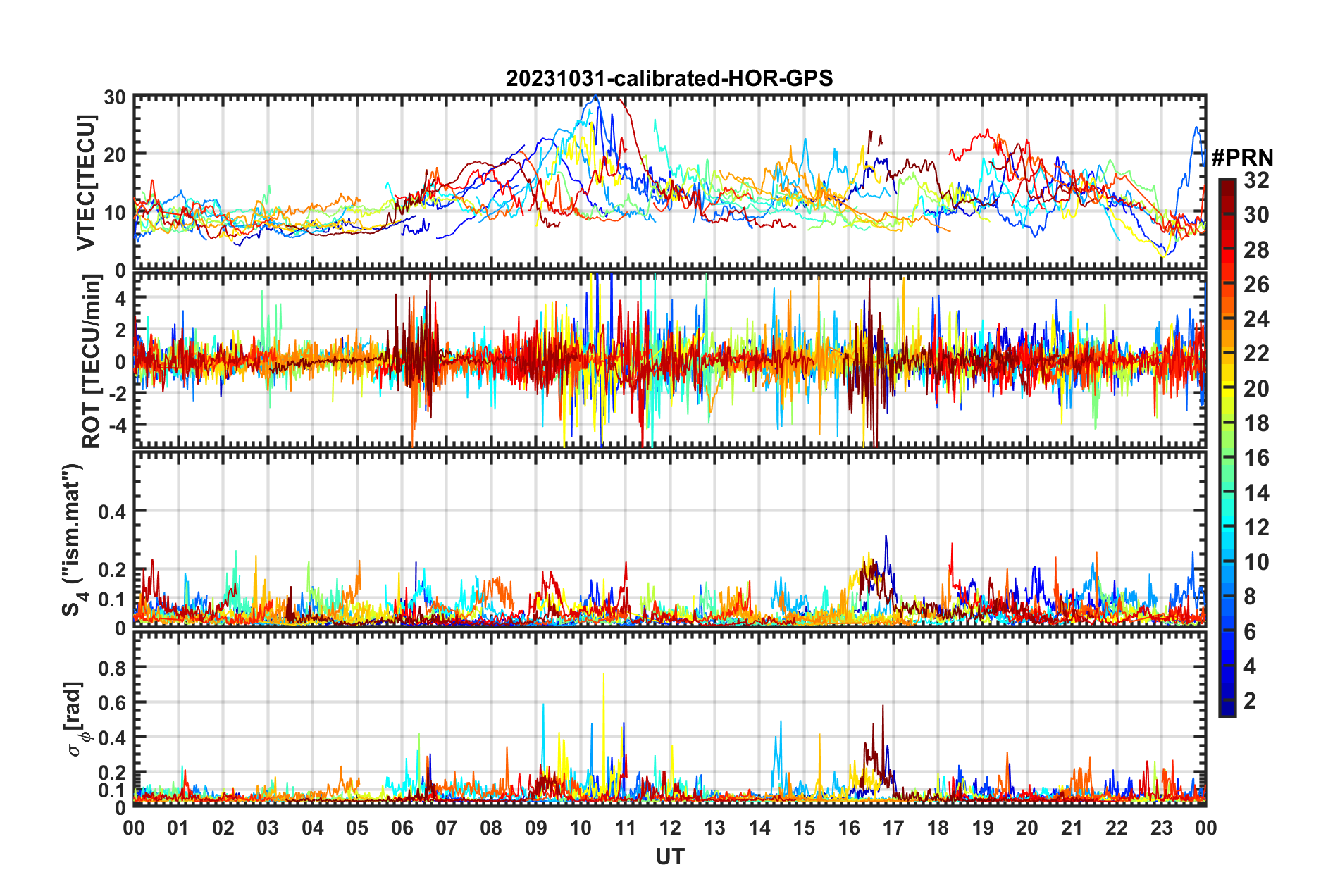Click the colorbar tick label 24
Screen dimensions: 1340x896
pyautogui.click(x=1256, y=319)
